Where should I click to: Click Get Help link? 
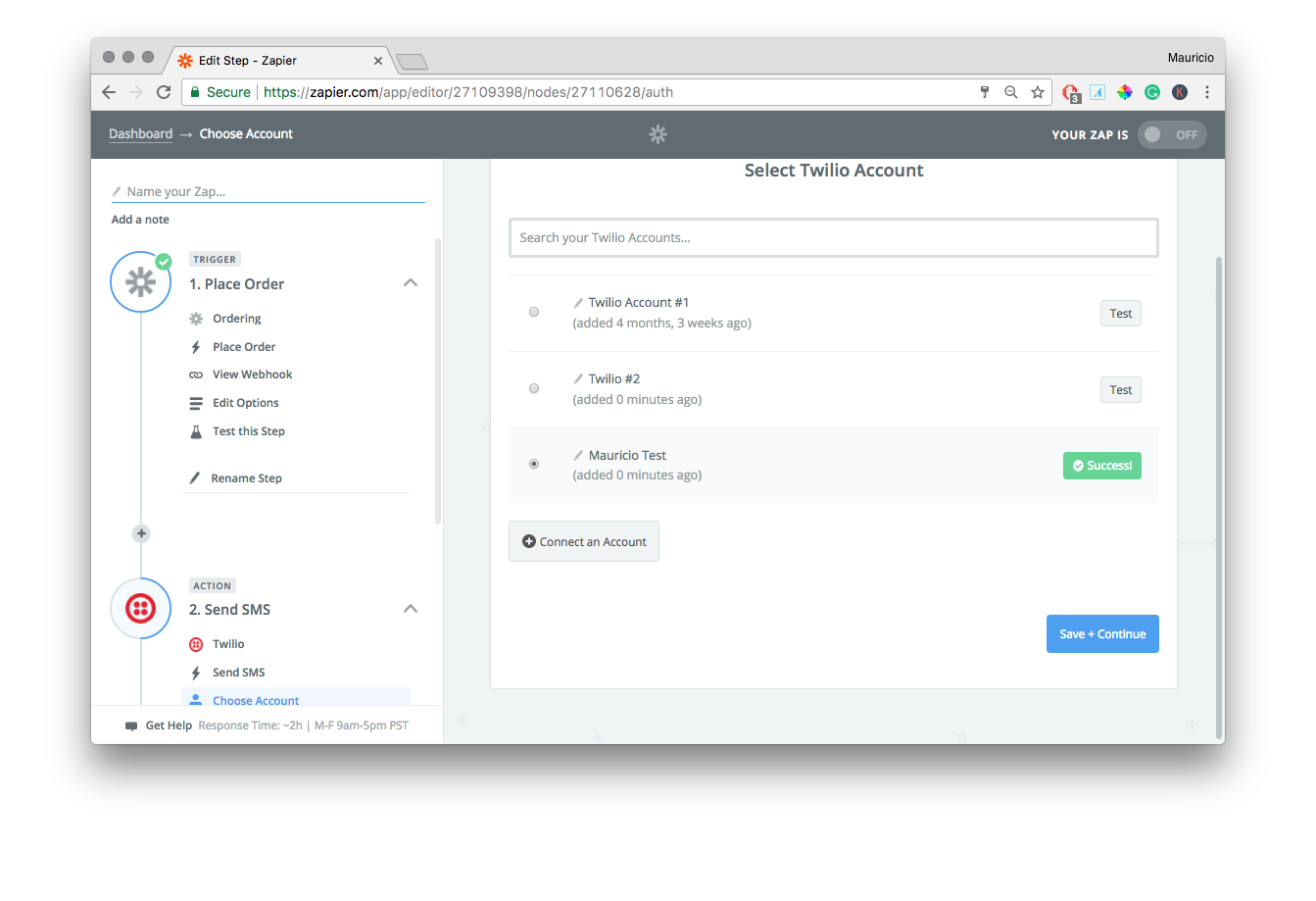[169, 726]
